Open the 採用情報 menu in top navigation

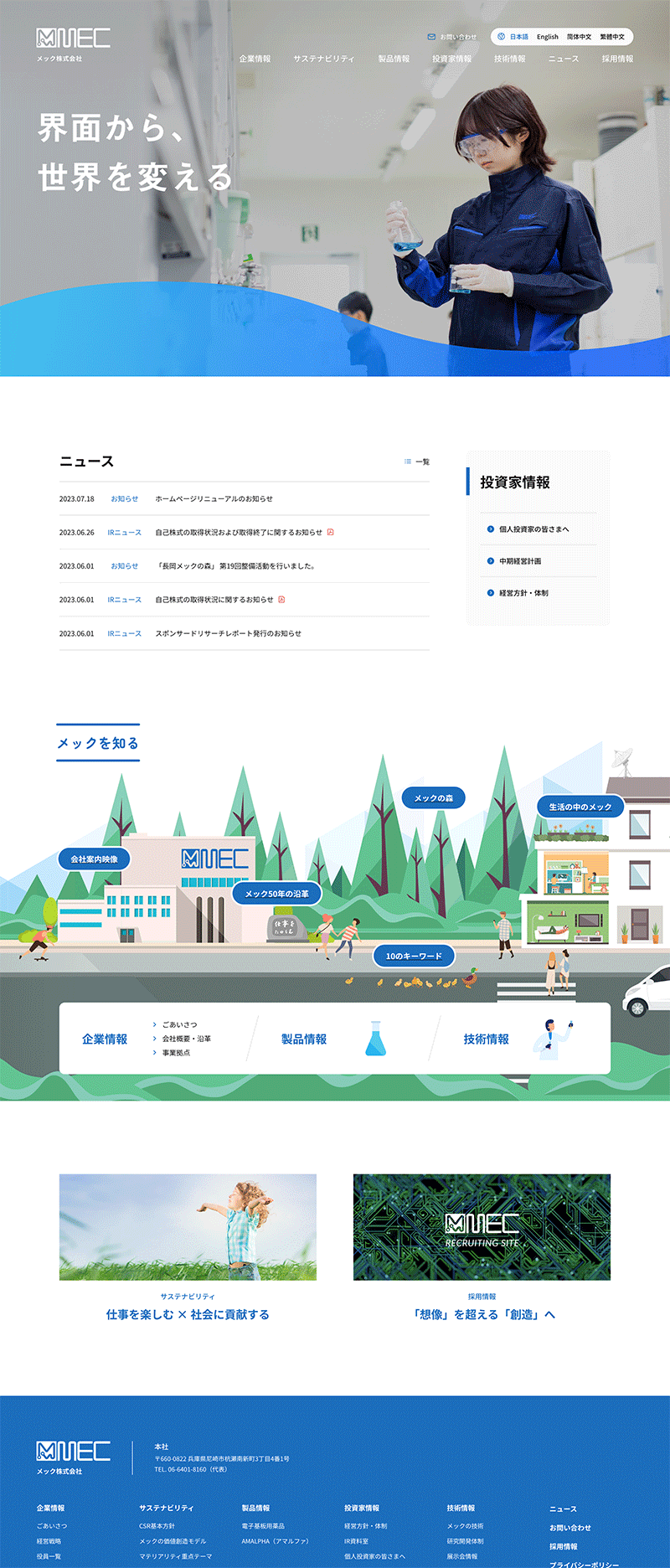click(617, 59)
